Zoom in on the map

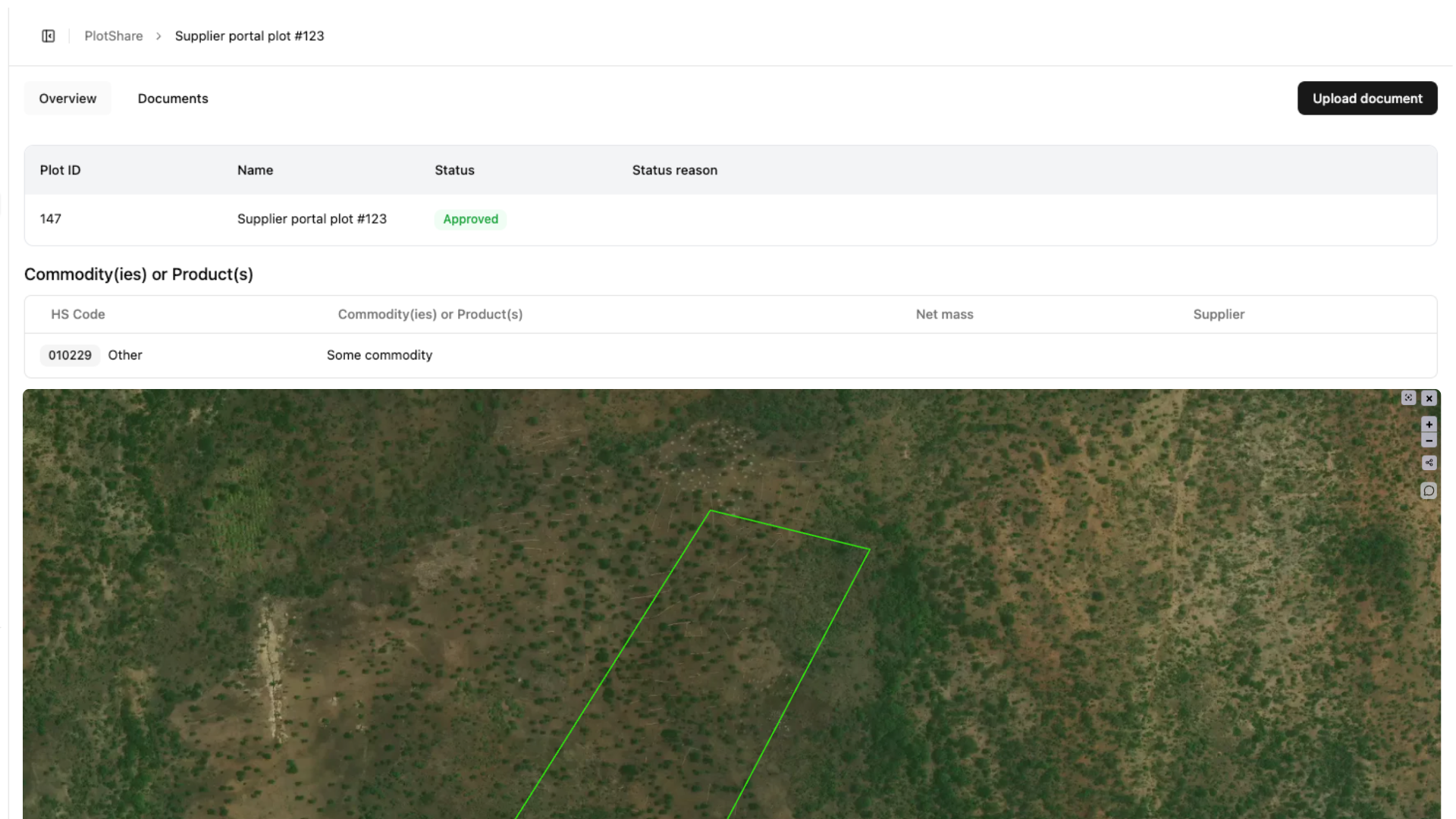[1429, 425]
